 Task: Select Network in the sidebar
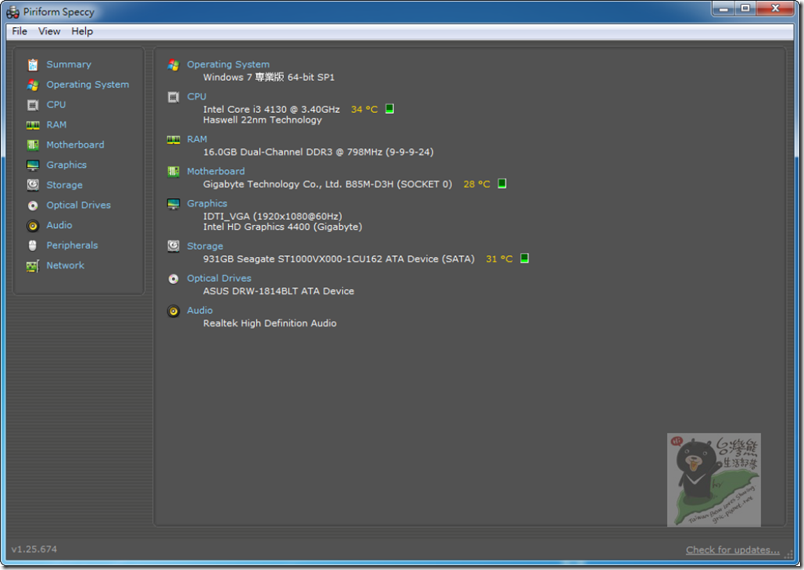pyautogui.click(x=65, y=266)
